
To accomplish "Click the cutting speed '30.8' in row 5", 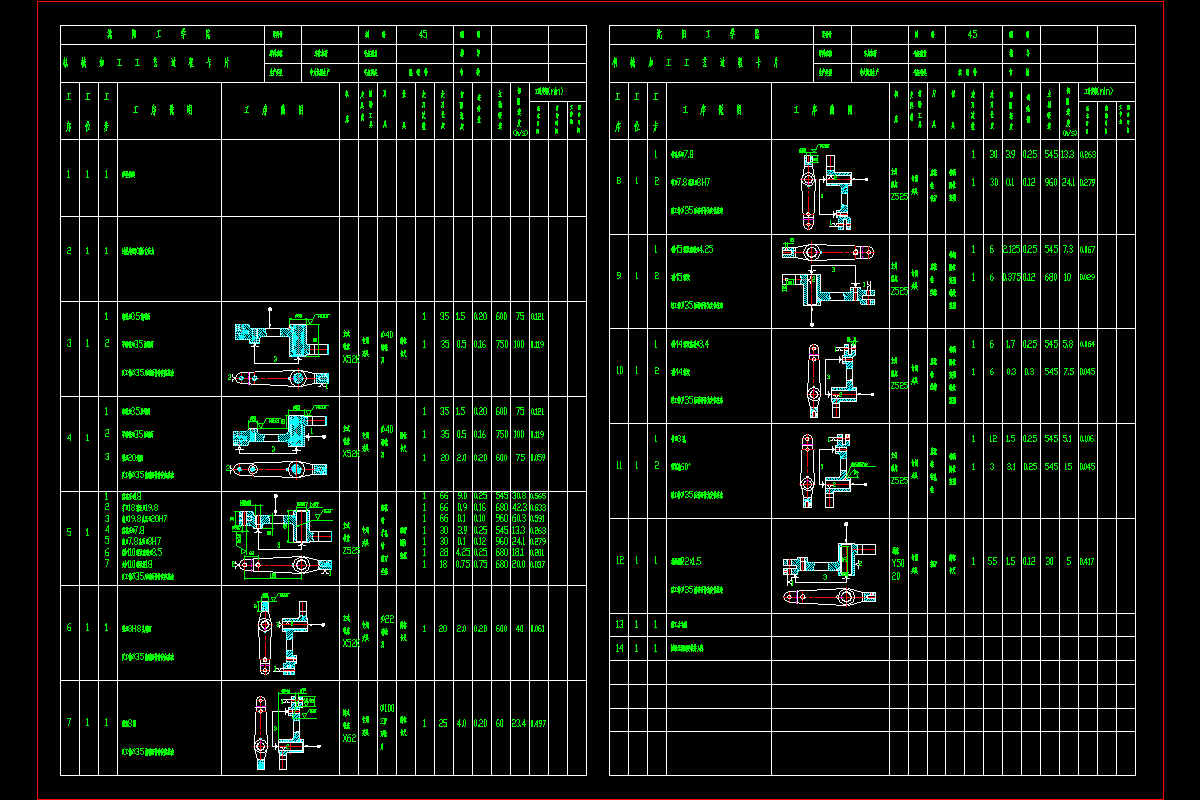I will click(x=519, y=496).
